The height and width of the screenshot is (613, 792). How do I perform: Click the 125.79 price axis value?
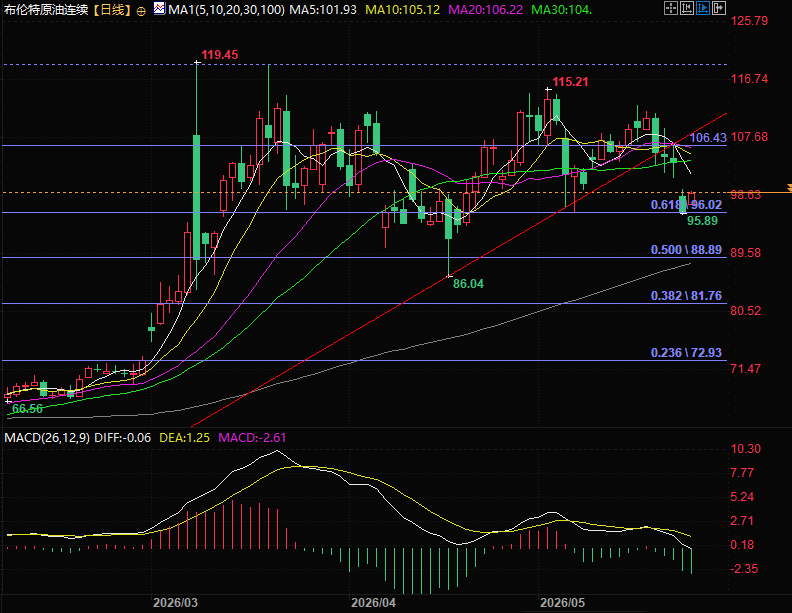pos(749,21)
